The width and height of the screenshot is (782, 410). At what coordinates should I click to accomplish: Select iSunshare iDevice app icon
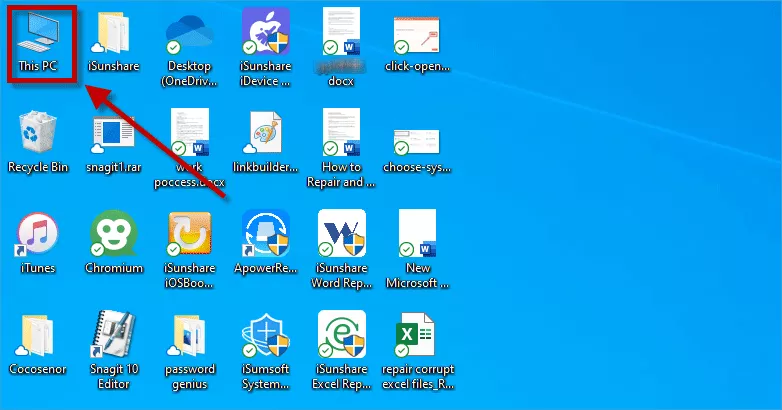(x=265, y=31)
